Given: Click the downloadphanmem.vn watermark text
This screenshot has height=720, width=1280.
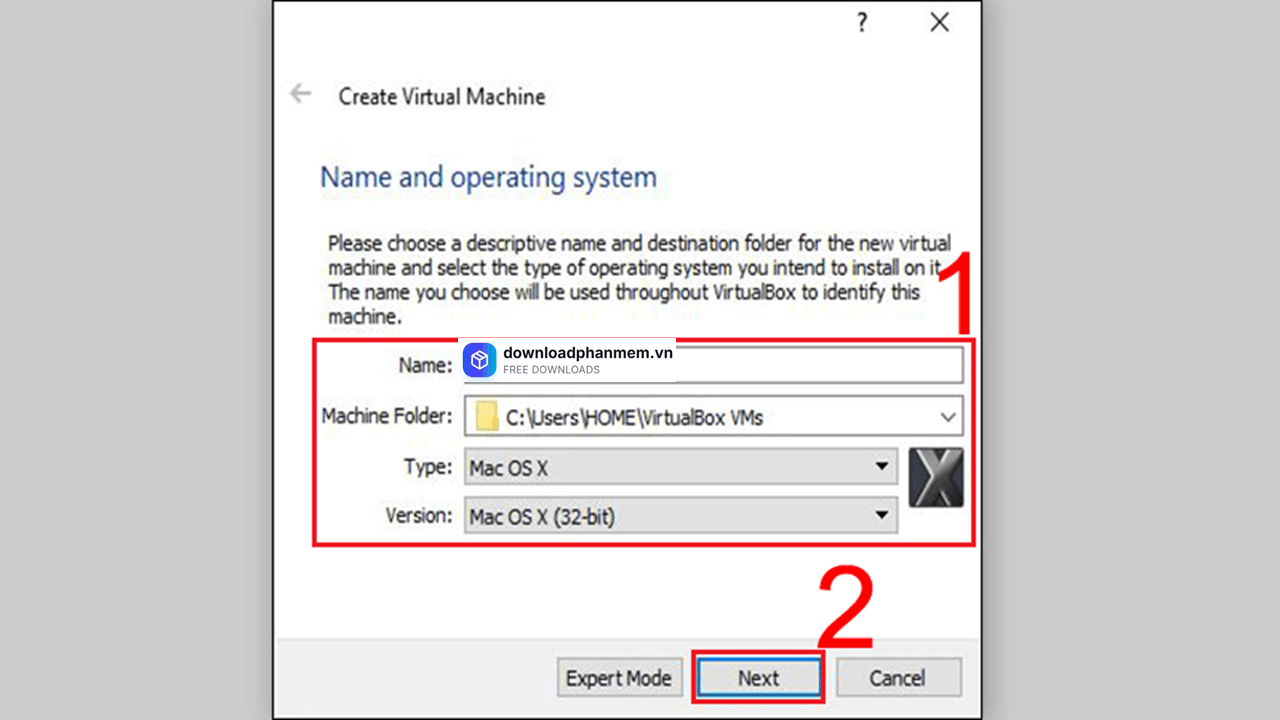Looking at the screenshot, I should pyautogui.click(x=588, y=353).
